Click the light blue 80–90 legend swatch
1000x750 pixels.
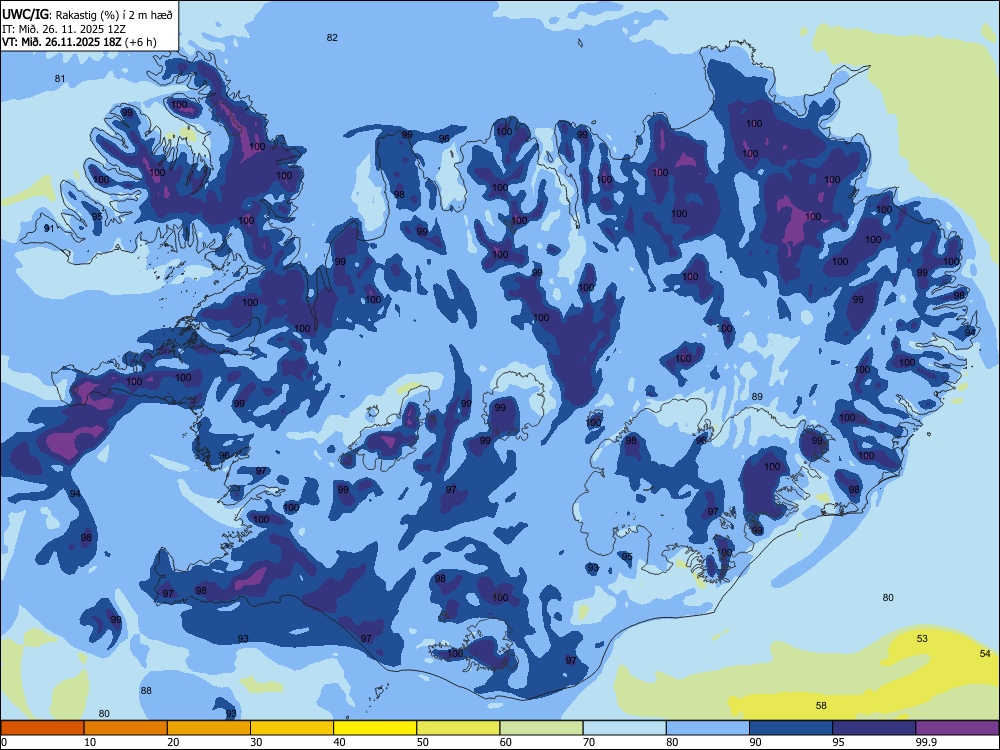(708, 728)
